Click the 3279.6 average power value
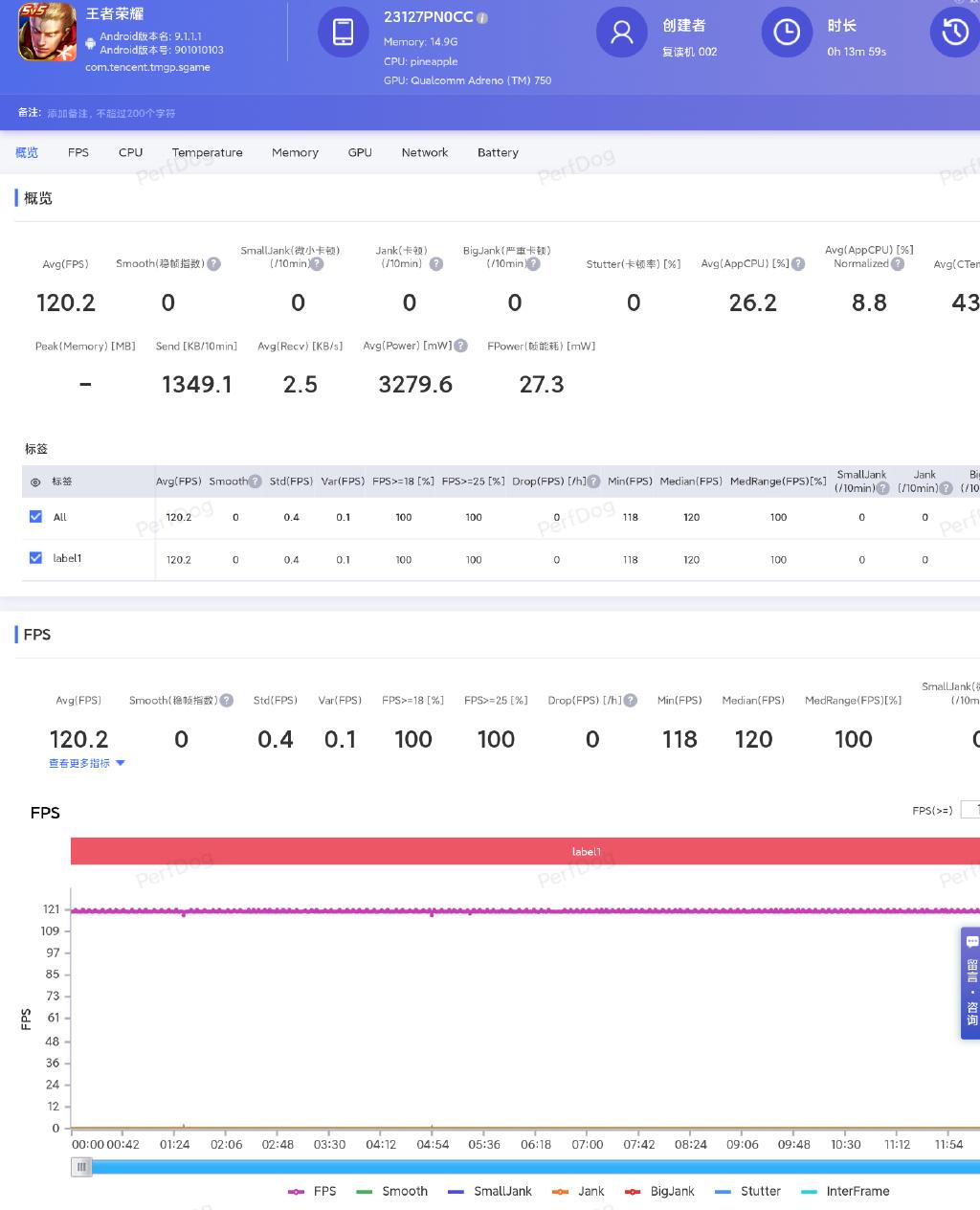Viewport: 980px width, 1210px height. [415, 385]
